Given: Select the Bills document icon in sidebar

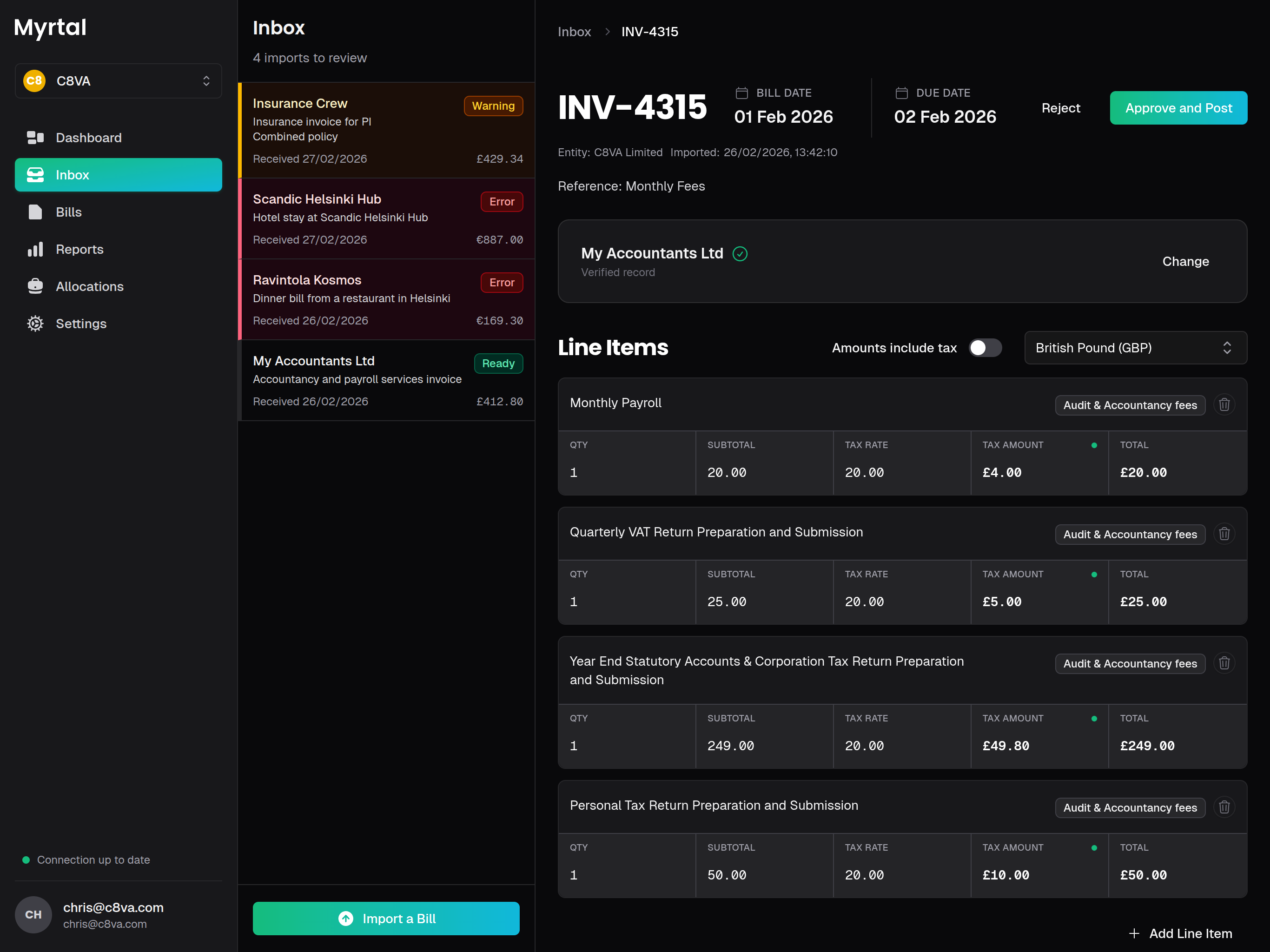Looking at the screenshot, I should coord(35,212).
